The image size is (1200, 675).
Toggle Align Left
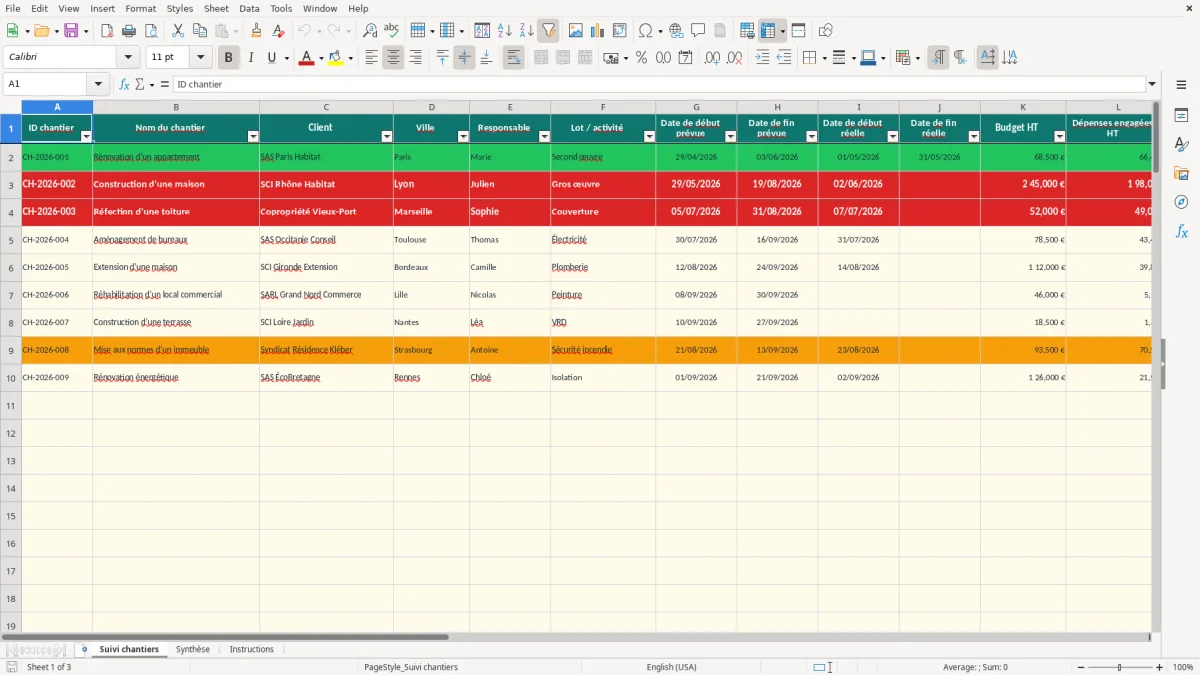coord(371,58)
